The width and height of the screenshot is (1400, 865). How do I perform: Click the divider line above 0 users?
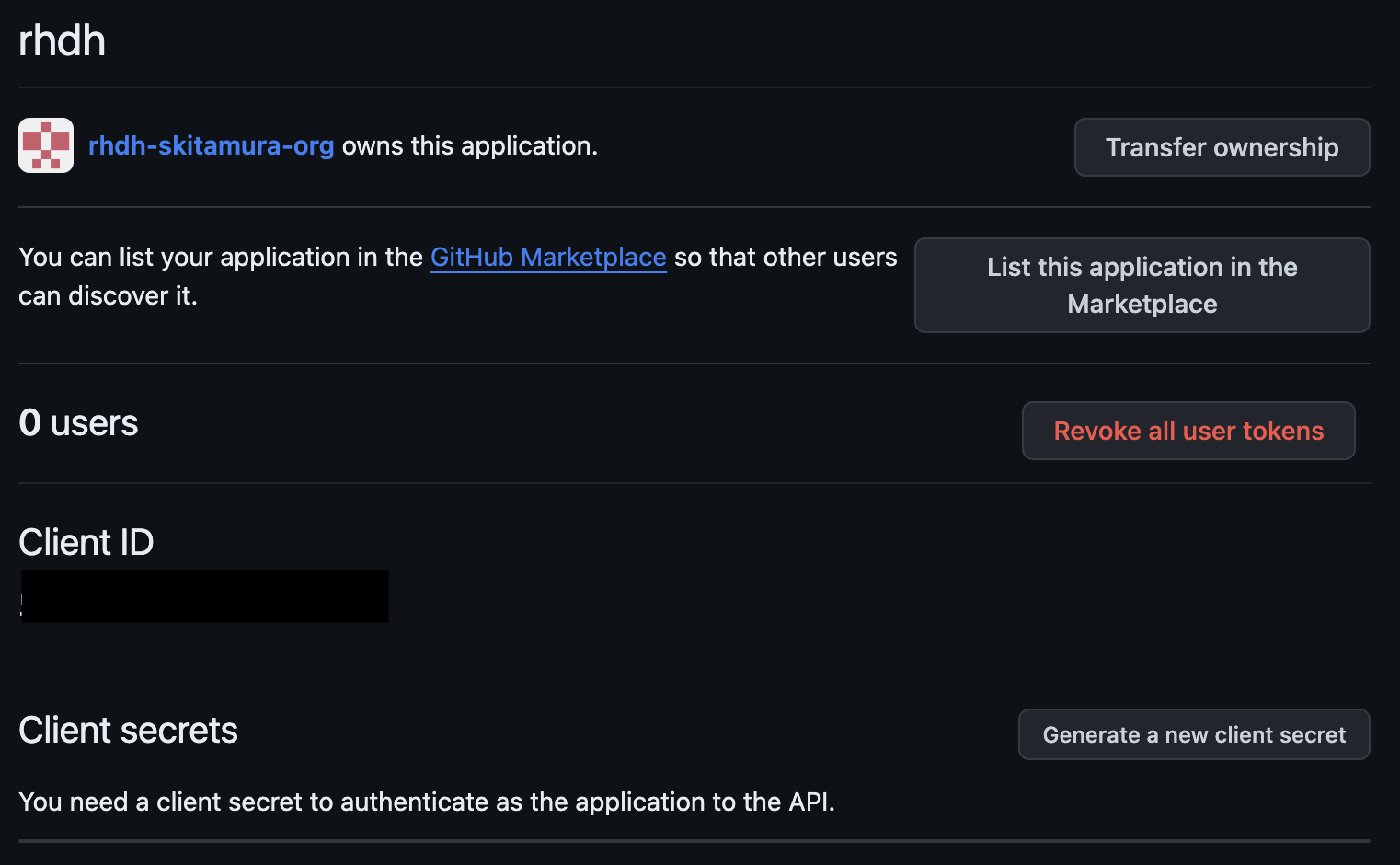pyautogui.click(x=694, y=363)
